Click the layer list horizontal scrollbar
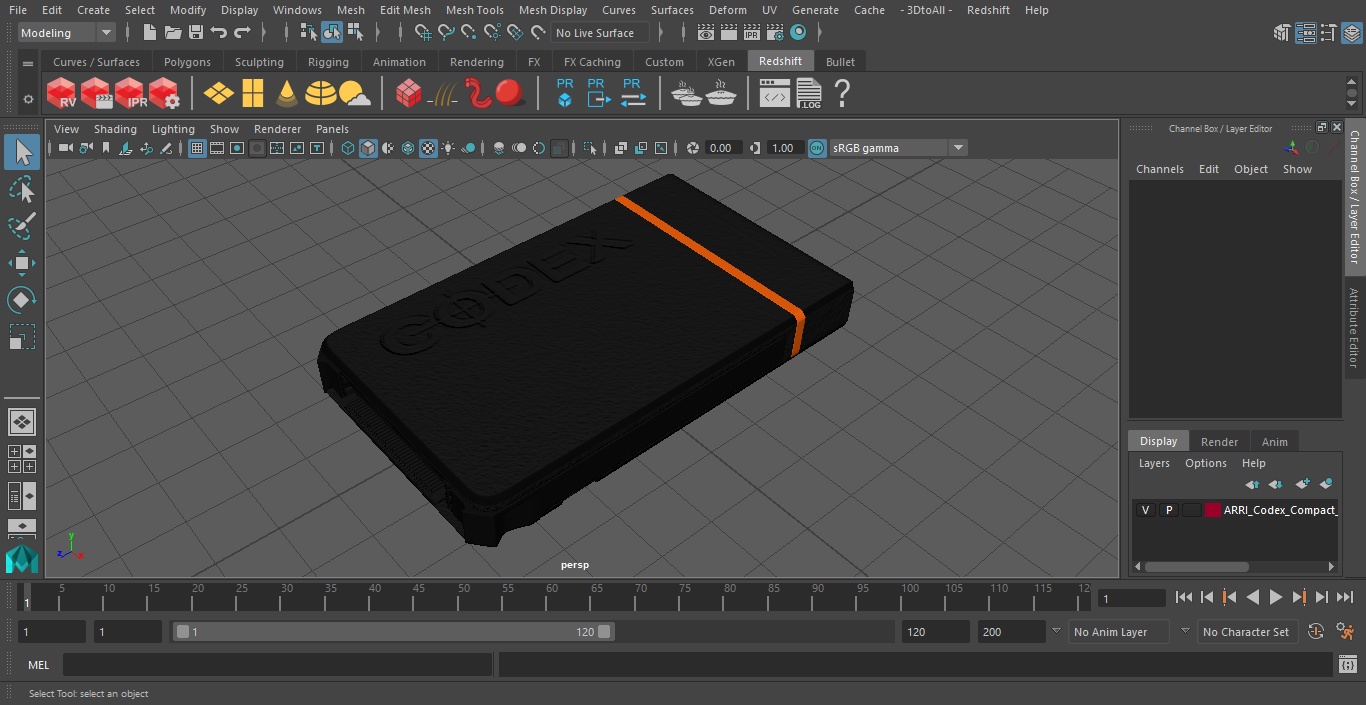The height and width of the screenshot is (705, 1366). [1196, 566]
